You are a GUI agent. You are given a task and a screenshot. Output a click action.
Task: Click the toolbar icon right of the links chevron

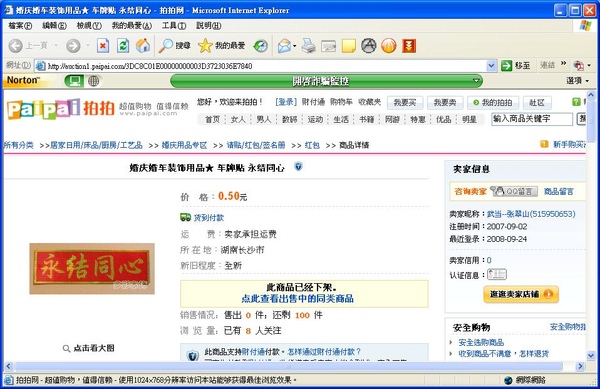(579, 65)
